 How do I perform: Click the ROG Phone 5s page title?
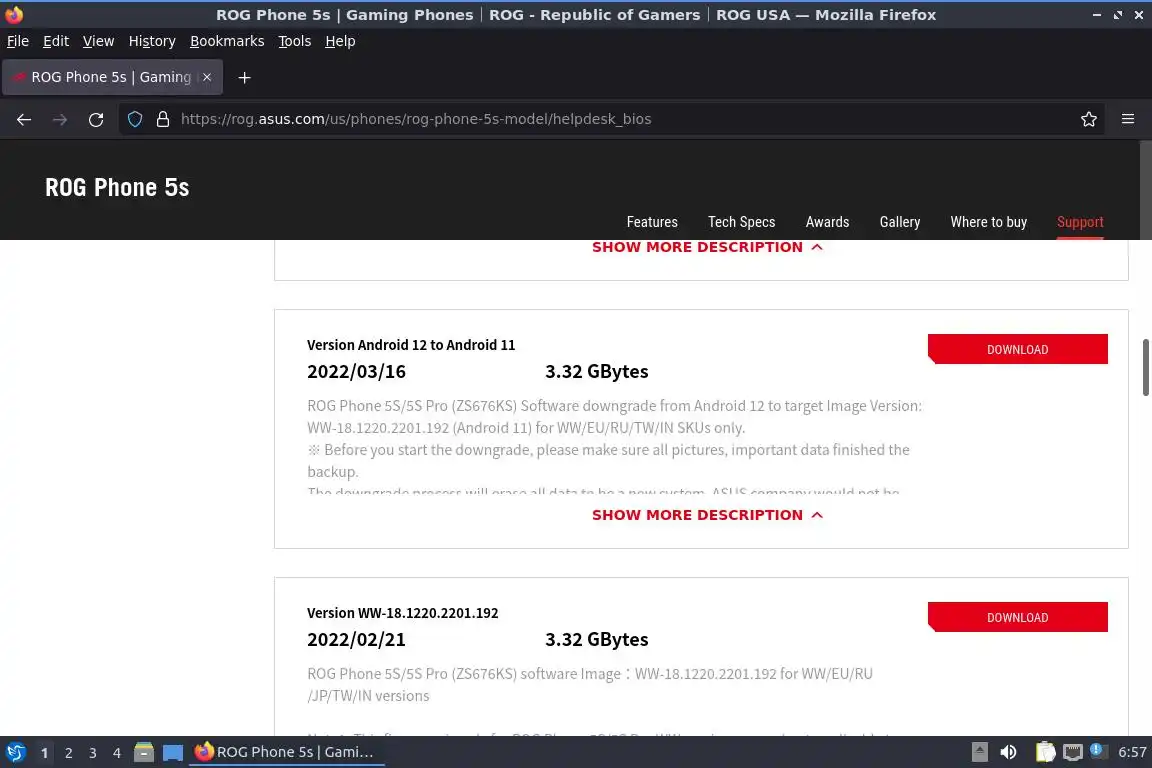117,187
